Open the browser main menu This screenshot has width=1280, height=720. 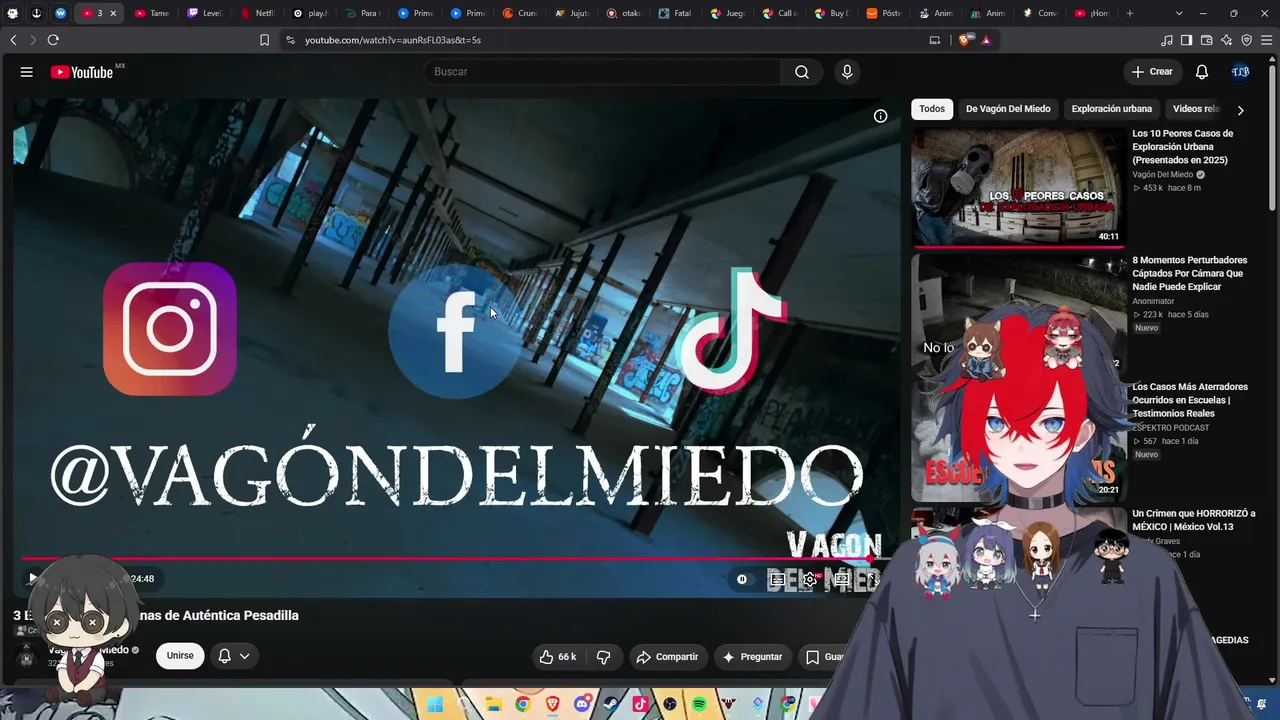(1267, 40)
